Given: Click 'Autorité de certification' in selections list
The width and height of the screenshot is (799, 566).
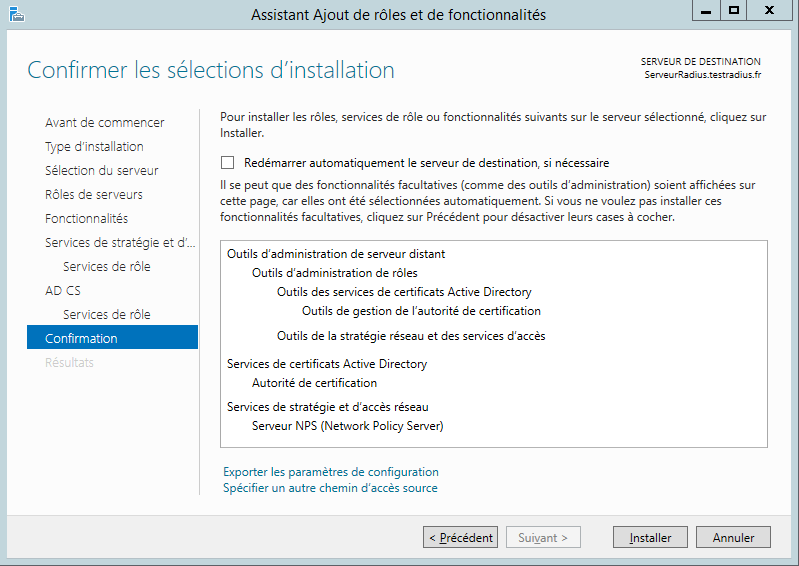Looking at the screenshot, I should tap(314, 383).
